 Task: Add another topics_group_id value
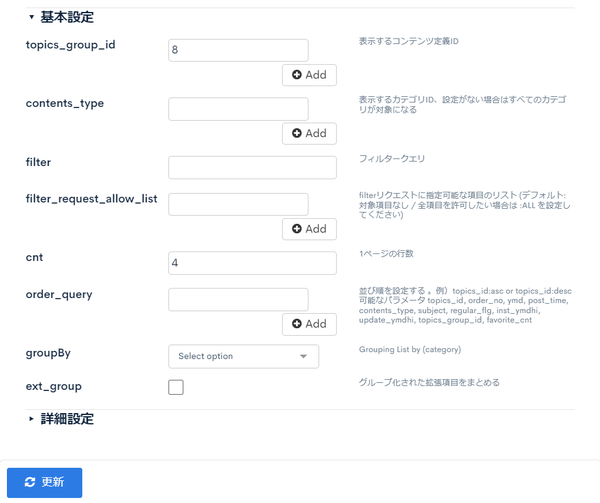(x=309, y=75)
